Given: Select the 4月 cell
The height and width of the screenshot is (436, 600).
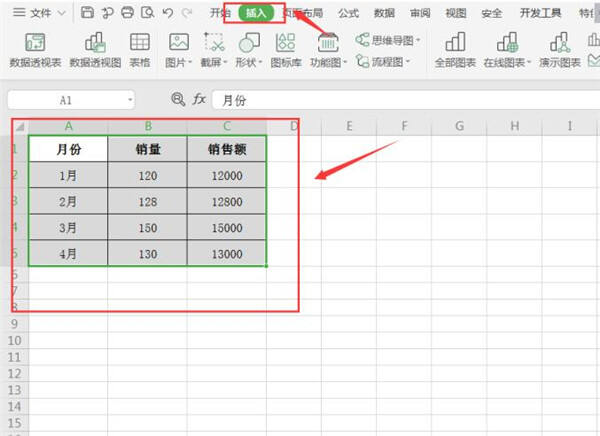Looking at the screenshot, I should point(68,253).
